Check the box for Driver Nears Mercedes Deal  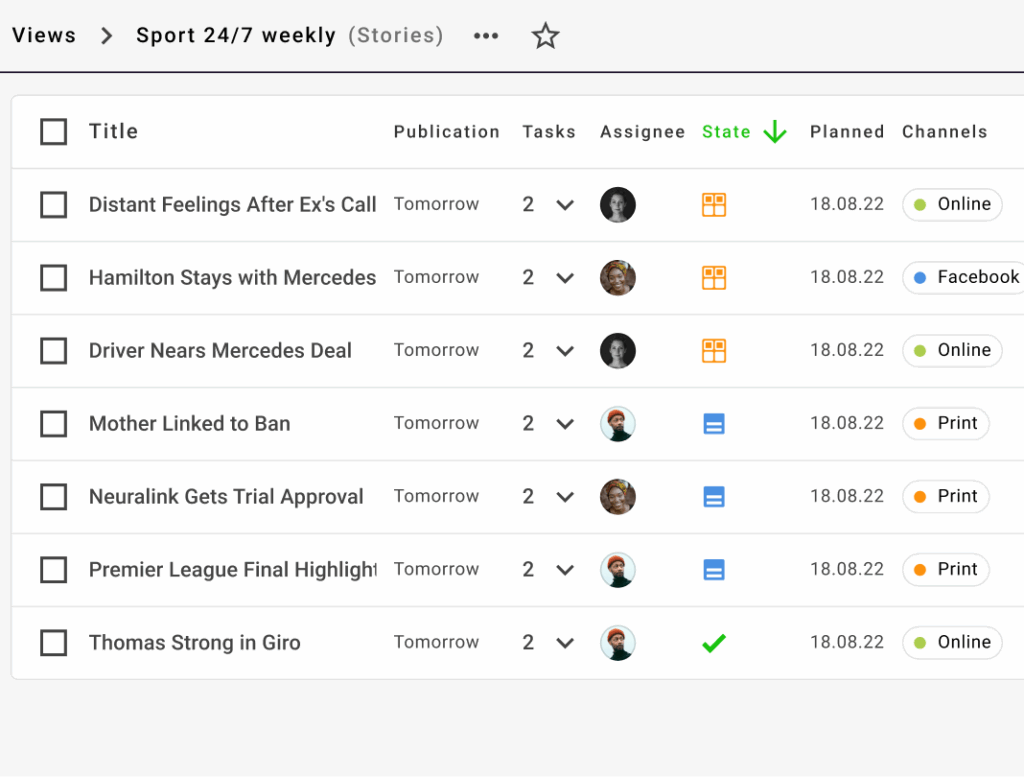point(54,351)
